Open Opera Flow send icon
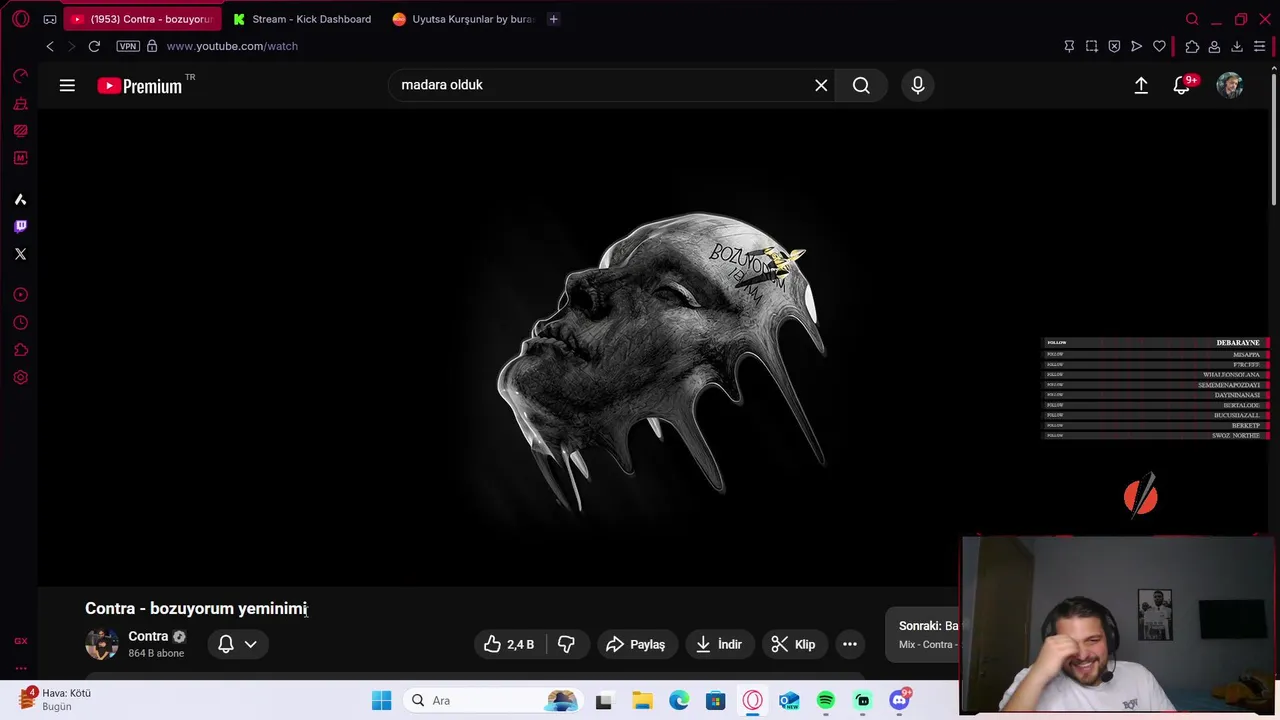 click(x=1137, y=46)
